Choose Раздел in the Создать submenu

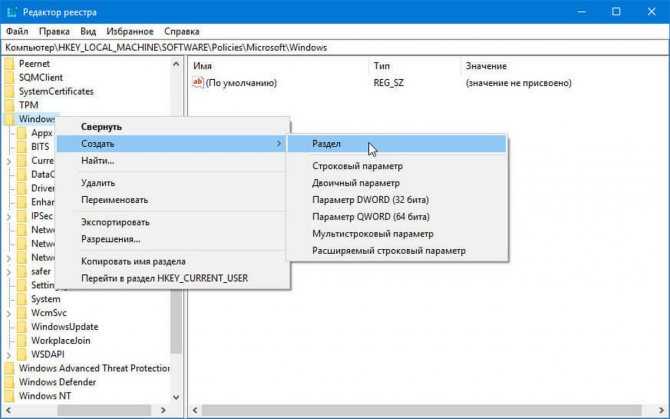[397, 144]
